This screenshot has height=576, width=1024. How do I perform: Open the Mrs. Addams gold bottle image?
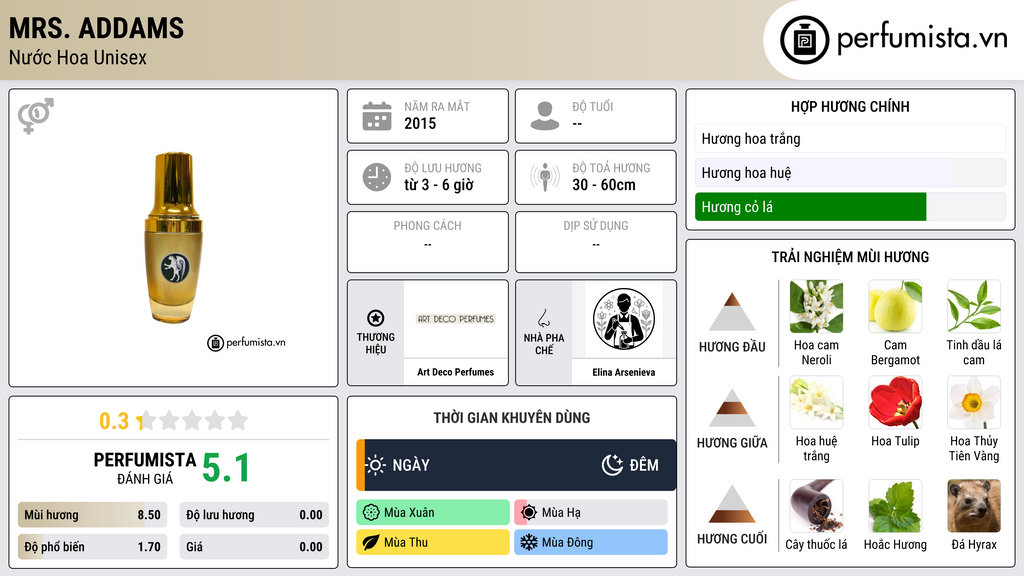coord(174,238)
